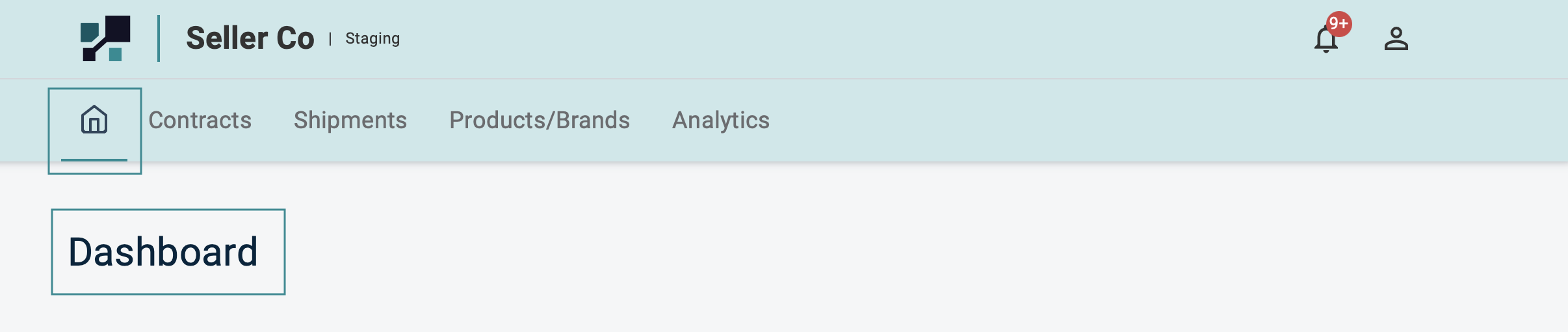Click the word Co in the brand title

[296, 38]
